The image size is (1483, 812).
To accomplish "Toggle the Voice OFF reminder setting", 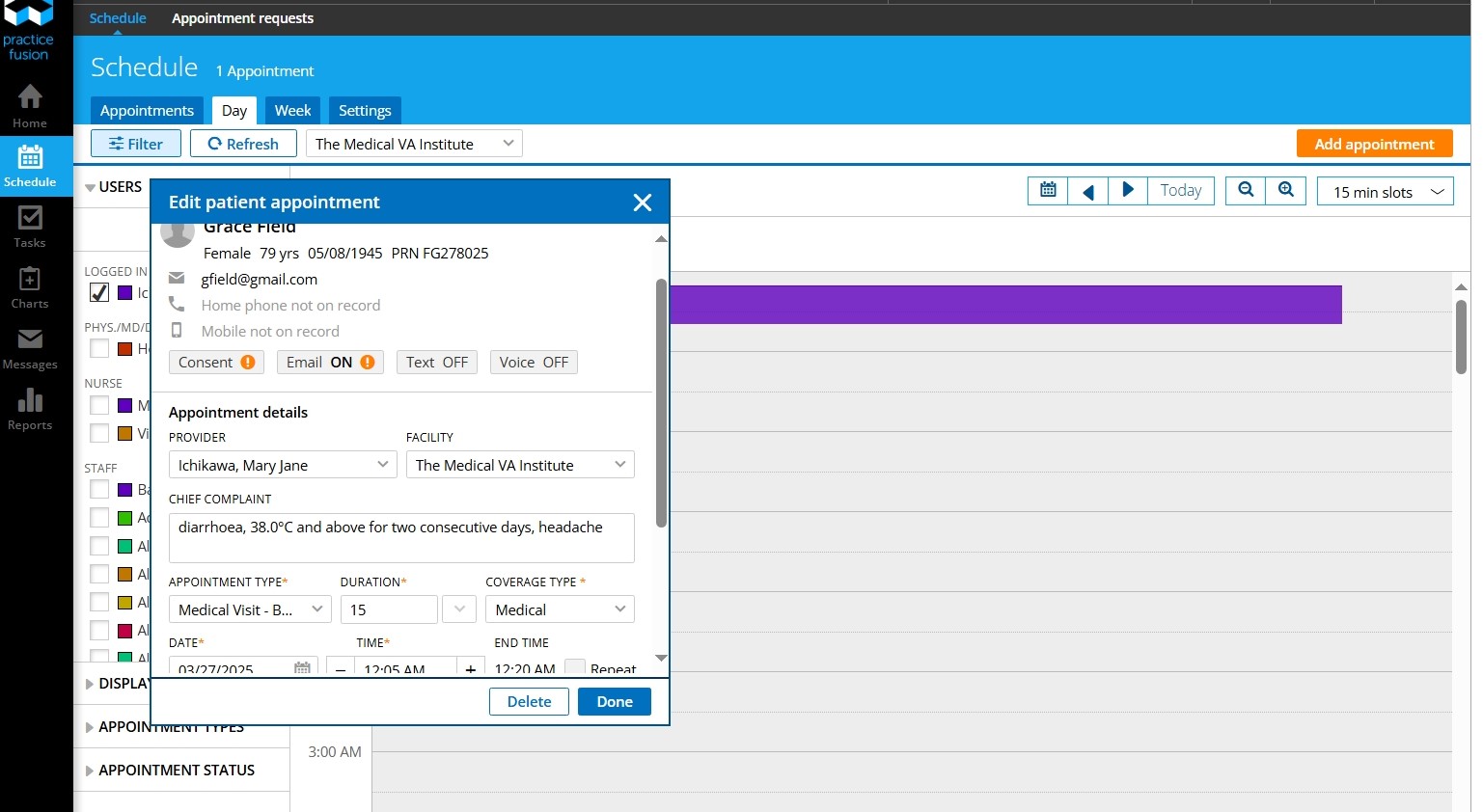I will tap(534, 362).
